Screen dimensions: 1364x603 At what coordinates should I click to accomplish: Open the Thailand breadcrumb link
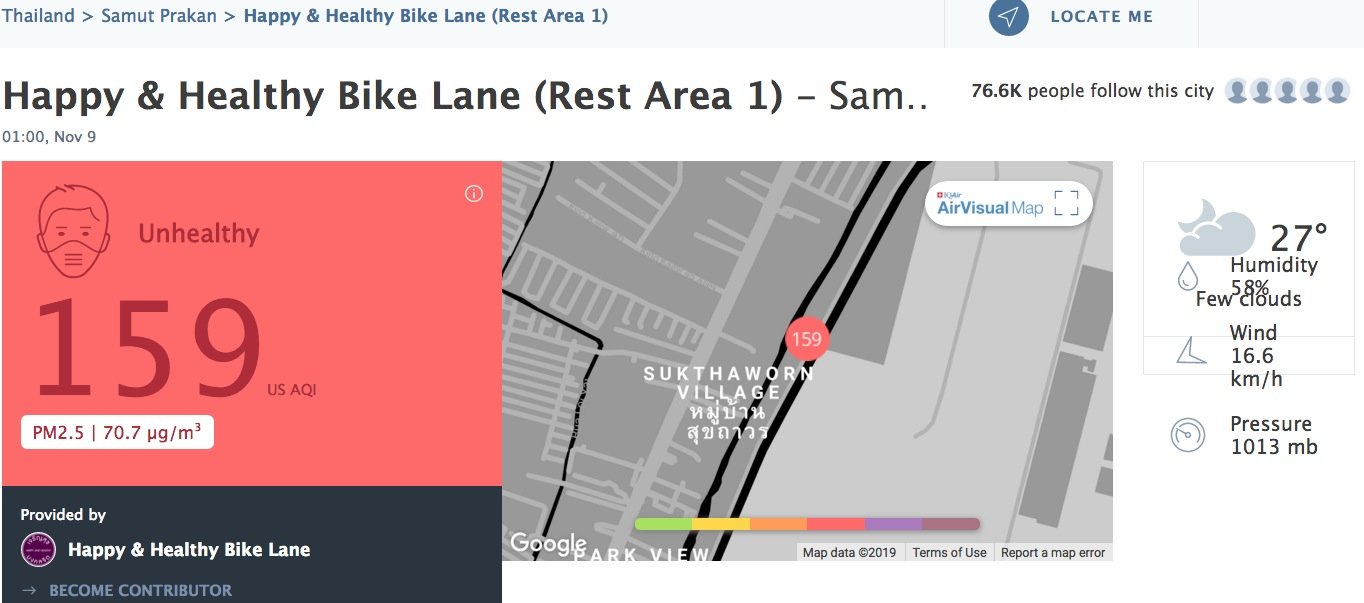coord(38,16)
